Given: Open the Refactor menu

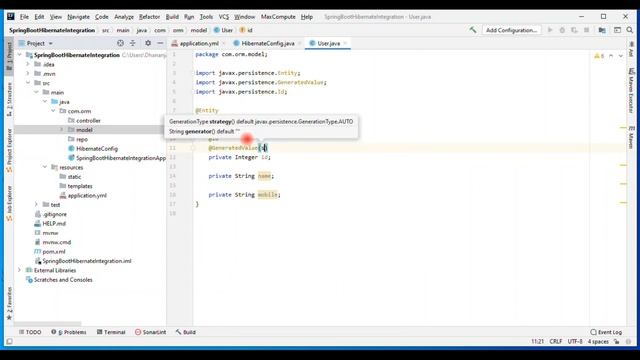Looking at the screenshot, I should tap(149, 17).
